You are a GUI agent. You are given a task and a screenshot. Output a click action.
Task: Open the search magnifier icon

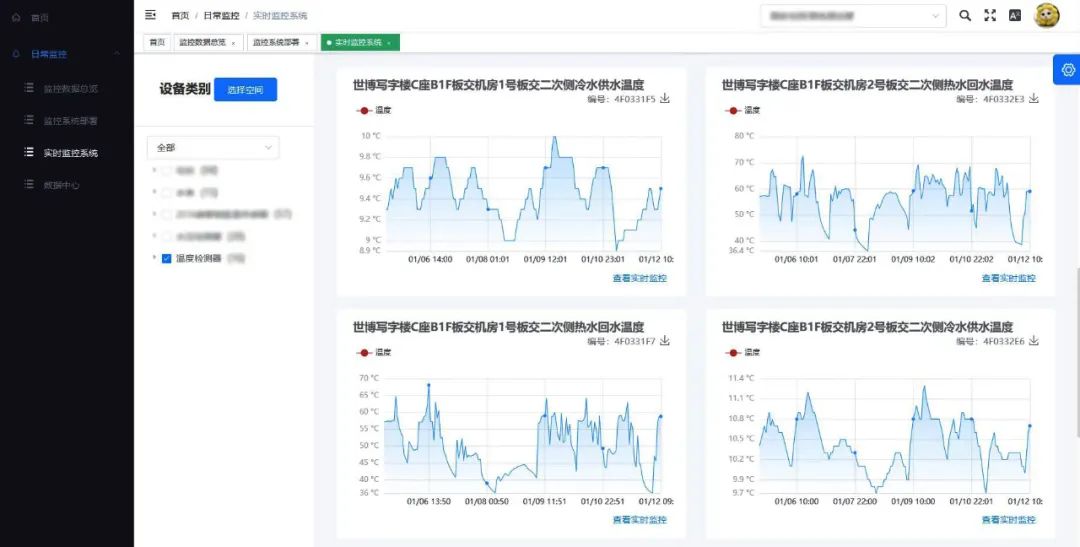[x=965, y=15]
